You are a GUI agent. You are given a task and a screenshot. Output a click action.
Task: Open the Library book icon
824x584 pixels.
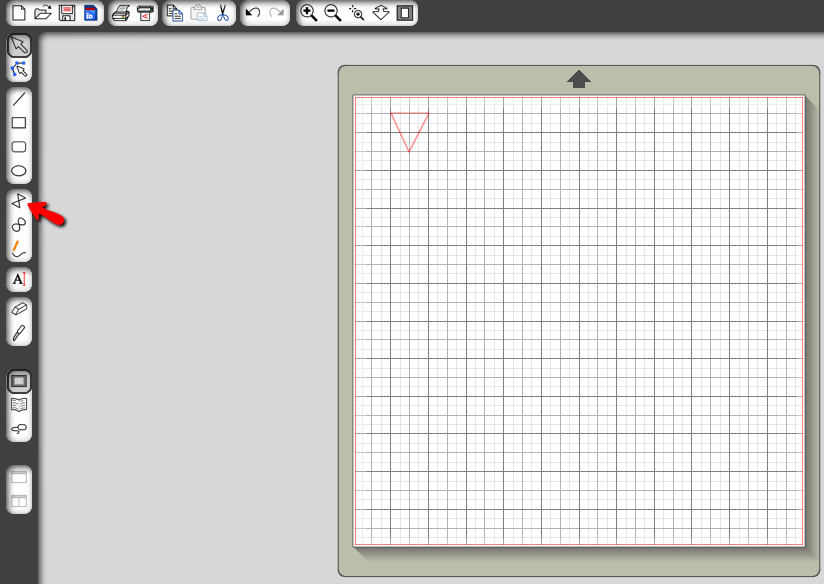click(19, 405)
